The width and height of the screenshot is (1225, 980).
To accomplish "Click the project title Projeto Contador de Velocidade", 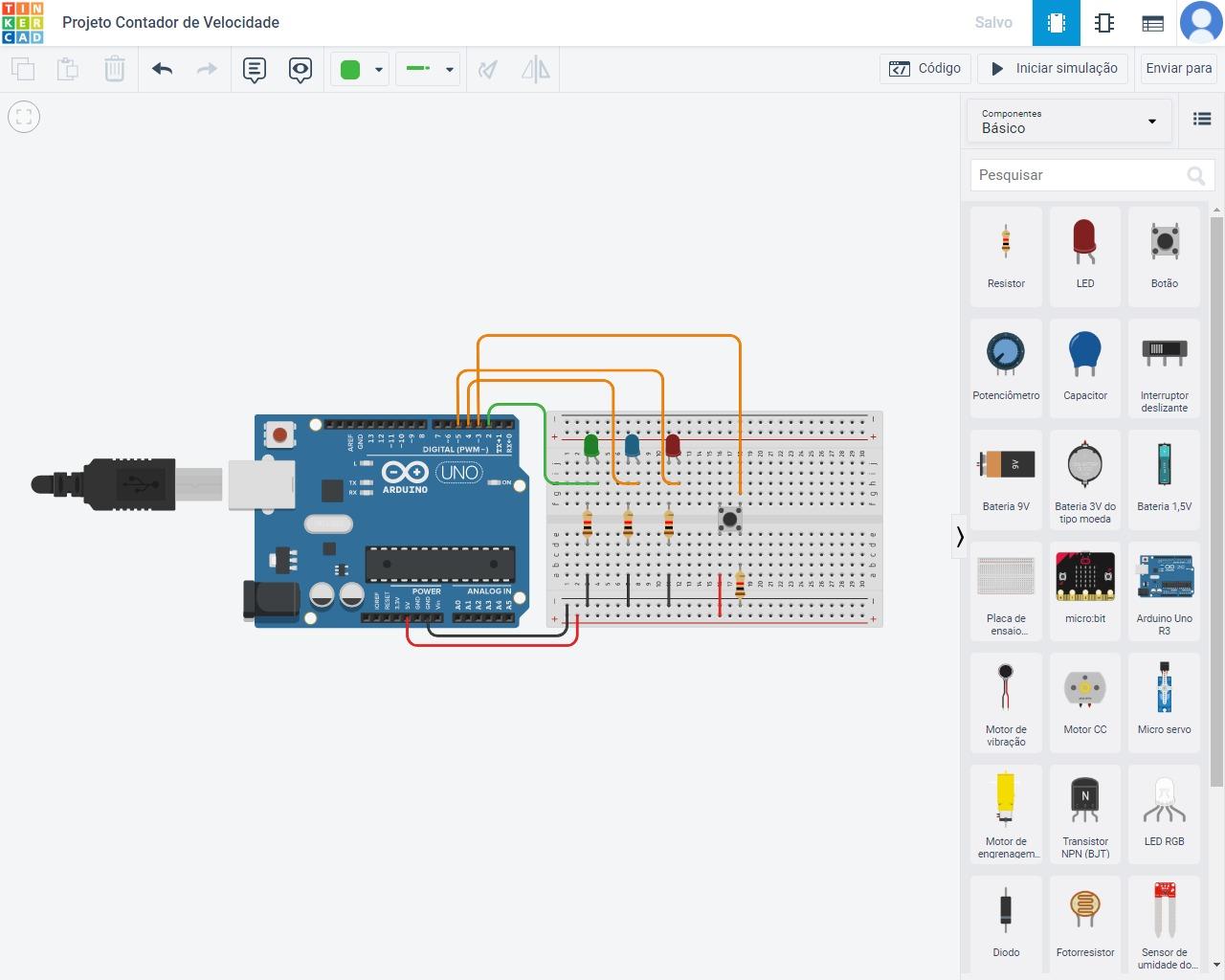I will pyautogui.click(x=171, y=22).
